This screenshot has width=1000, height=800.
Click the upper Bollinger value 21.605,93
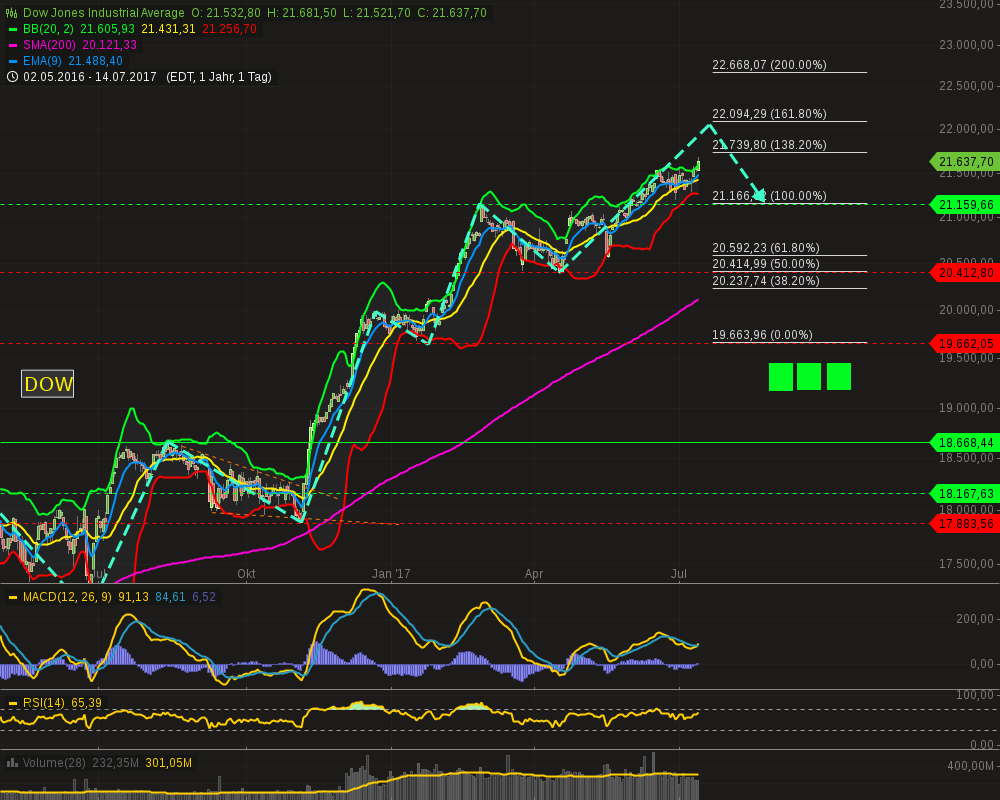pos(107,29)
